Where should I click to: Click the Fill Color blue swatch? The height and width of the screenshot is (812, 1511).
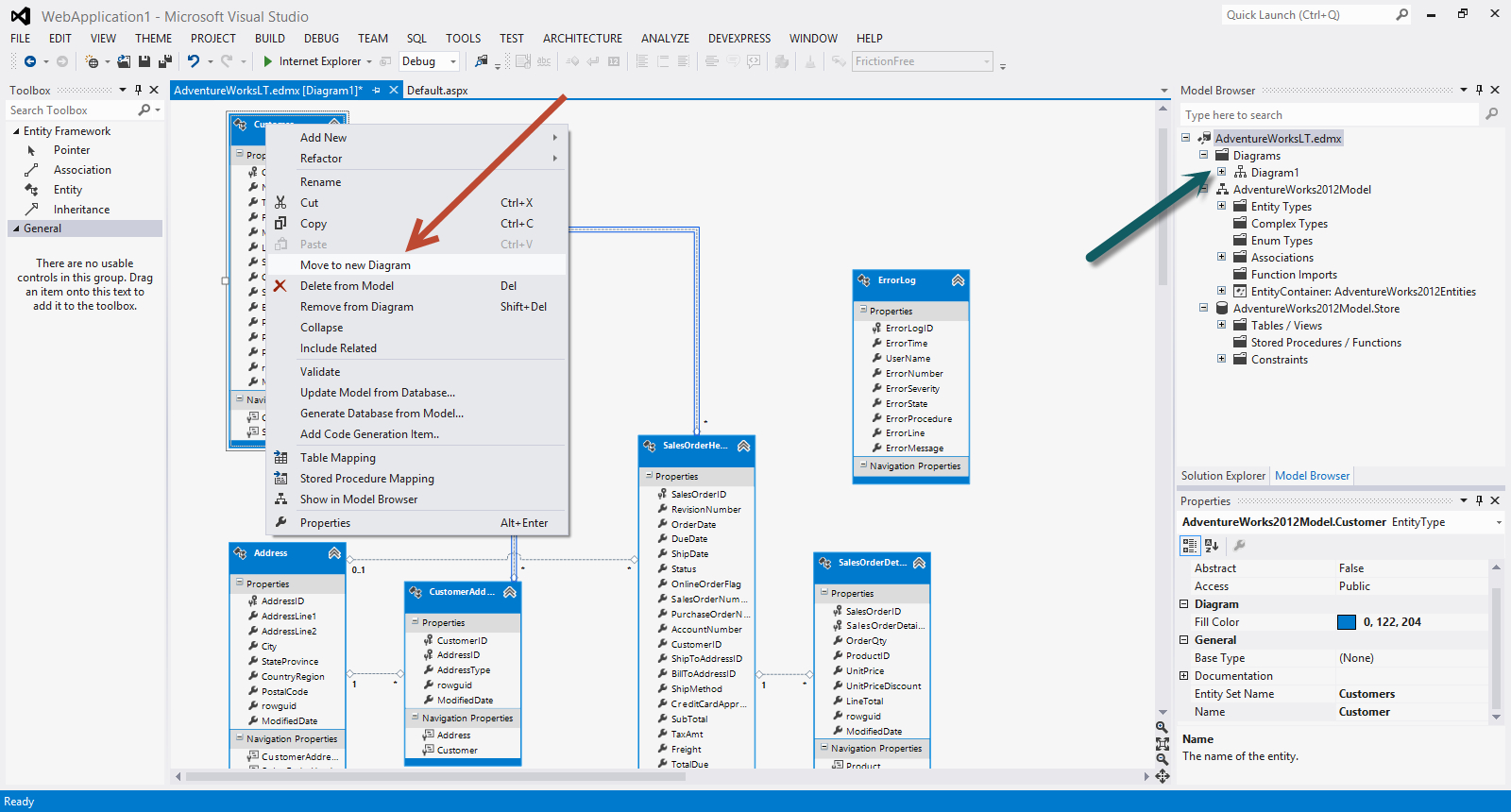tap(1347, 622)
